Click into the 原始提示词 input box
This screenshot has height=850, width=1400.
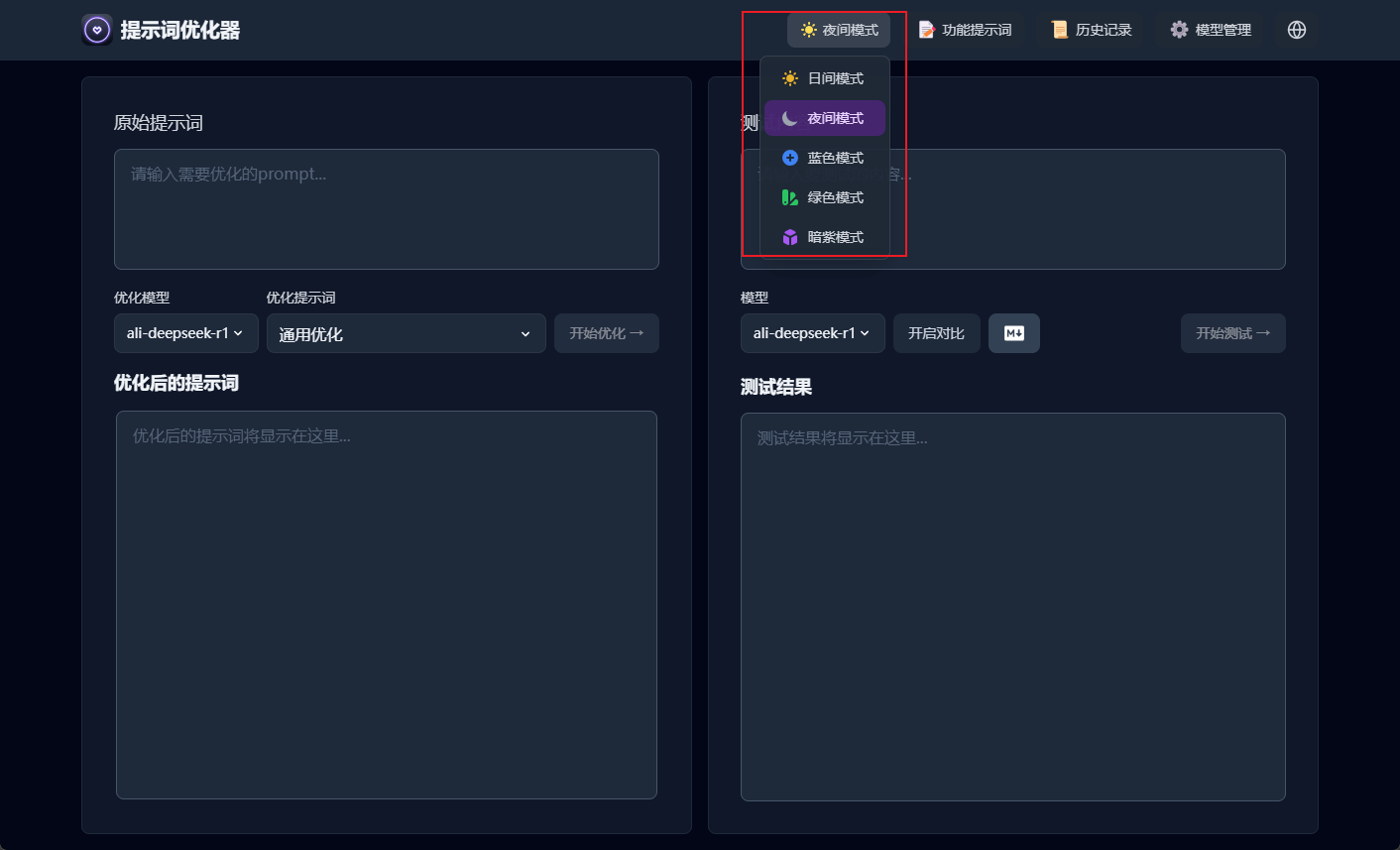[x=386, y=209]
